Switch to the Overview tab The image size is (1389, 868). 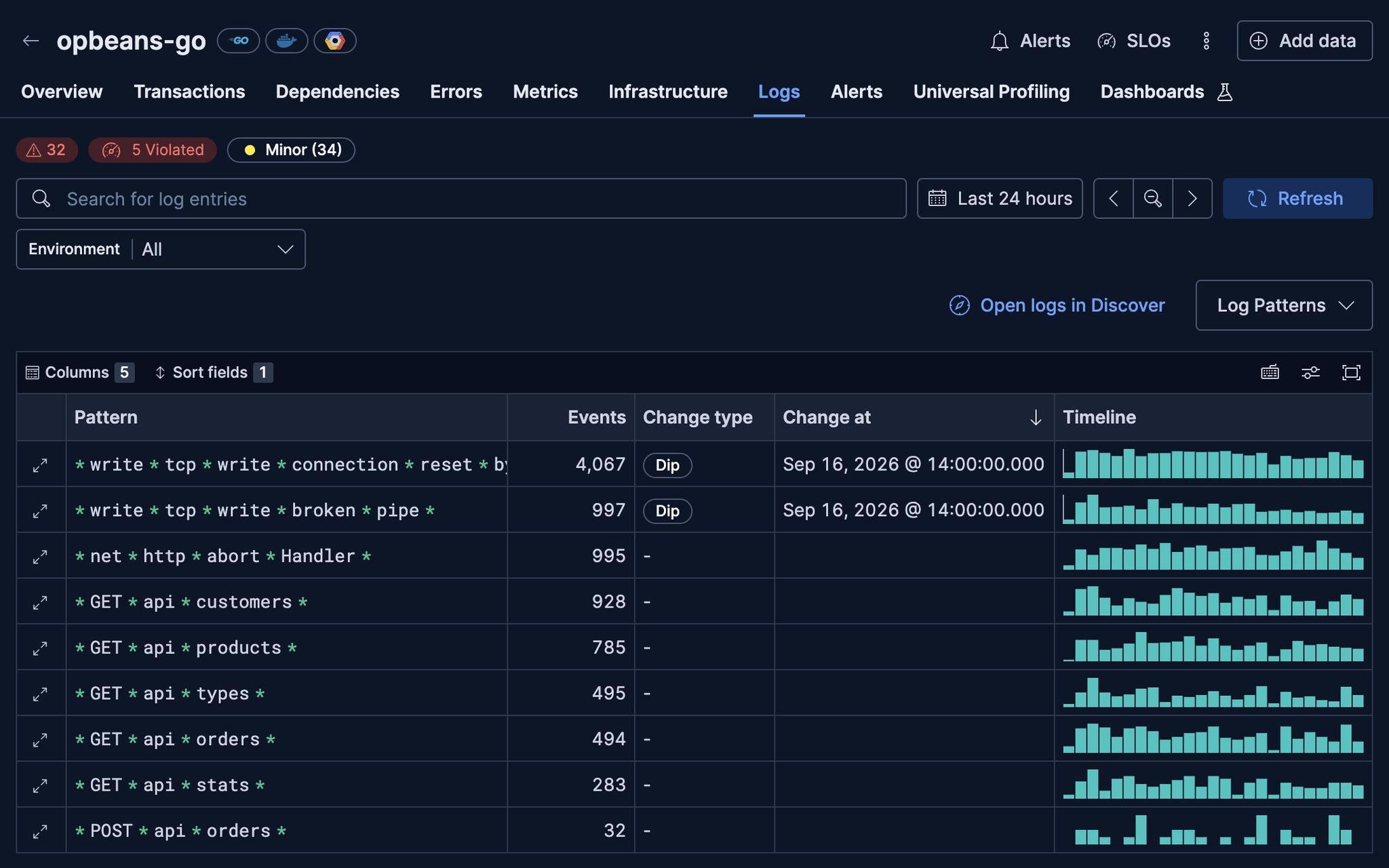tap(62, 92)
